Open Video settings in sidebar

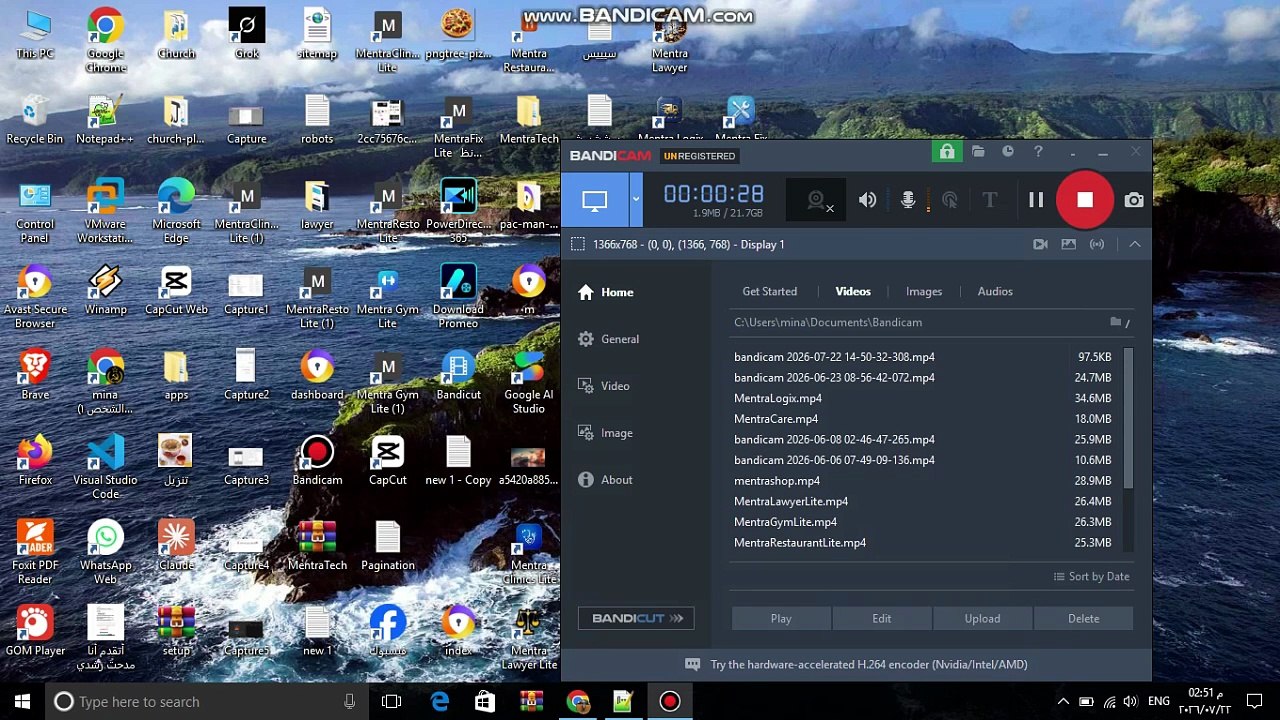point(604,386)
